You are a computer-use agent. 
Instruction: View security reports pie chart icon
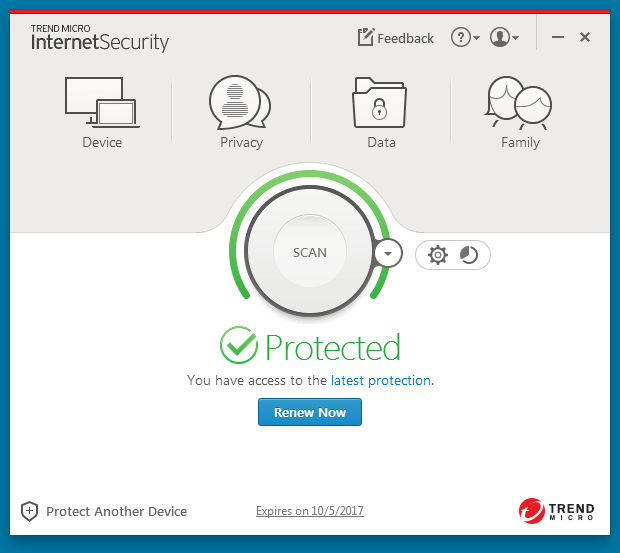coord(469,255)
